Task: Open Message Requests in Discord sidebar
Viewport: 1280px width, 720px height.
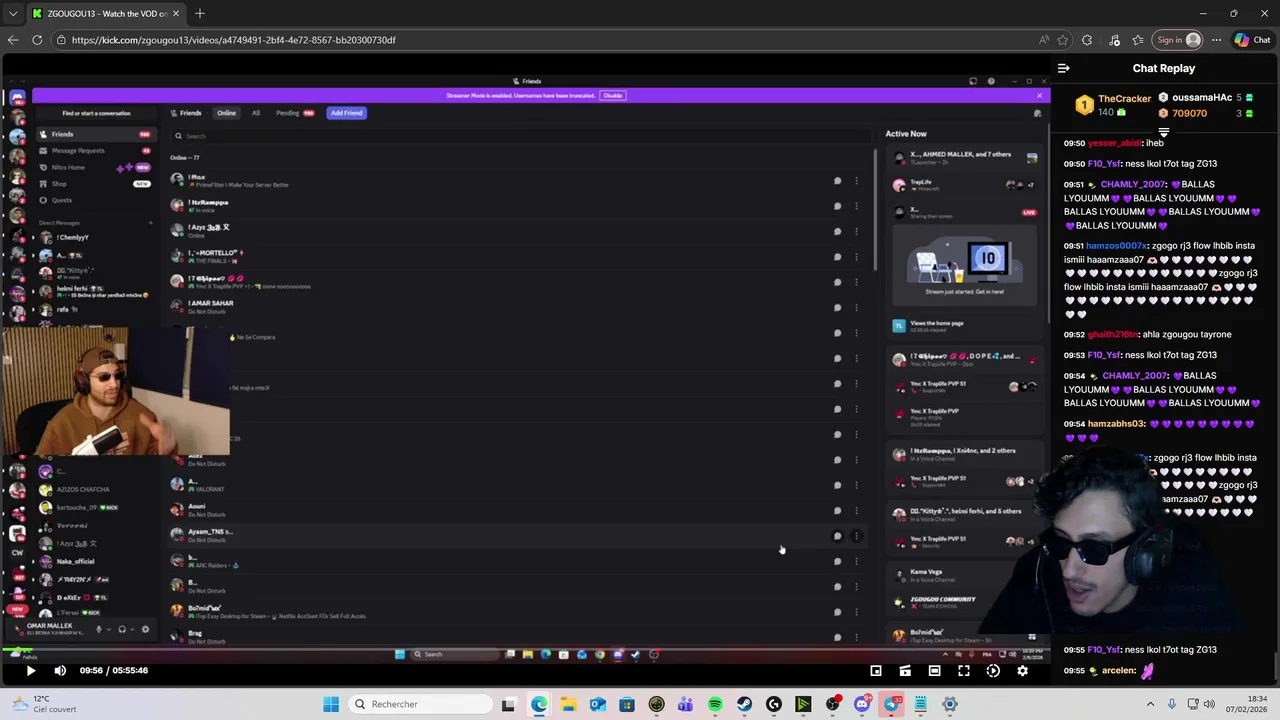Action: click(94, 151)
